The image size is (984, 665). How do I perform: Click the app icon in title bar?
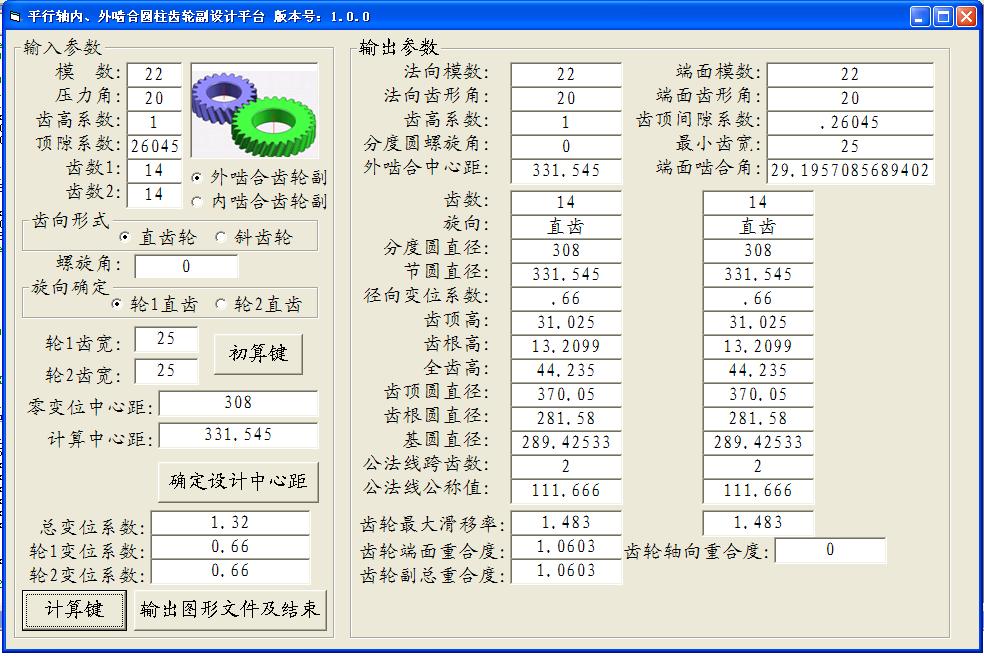point(14,16)
